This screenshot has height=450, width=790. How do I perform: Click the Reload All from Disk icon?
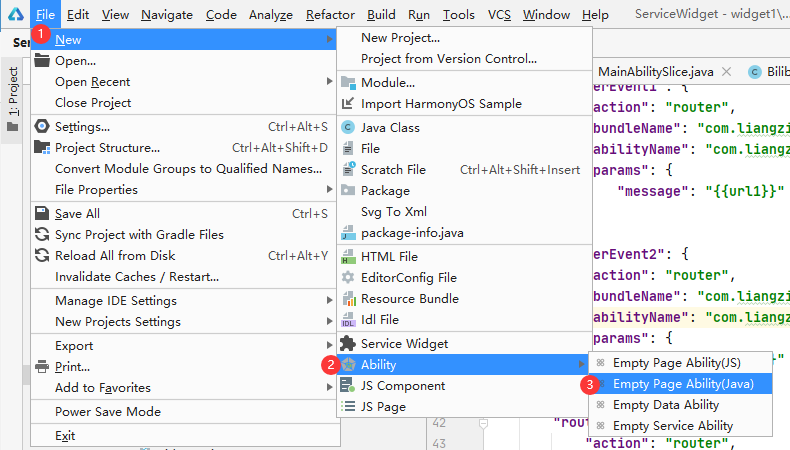click(x=42, y=255)
